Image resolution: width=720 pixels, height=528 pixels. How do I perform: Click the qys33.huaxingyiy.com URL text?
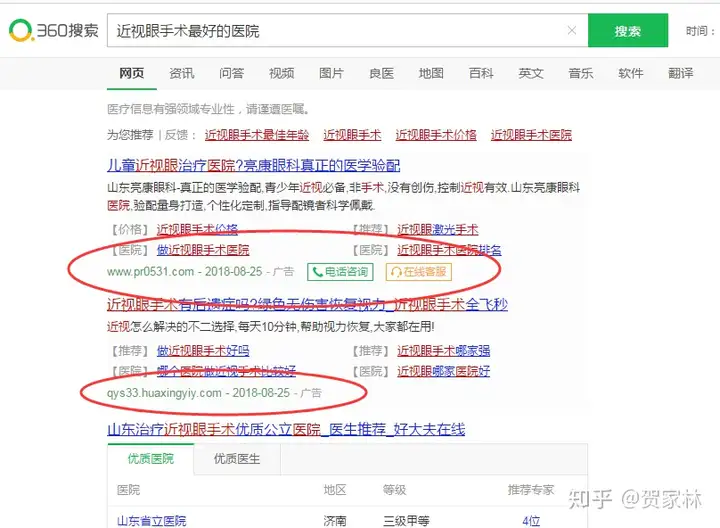tap(164, 393)
